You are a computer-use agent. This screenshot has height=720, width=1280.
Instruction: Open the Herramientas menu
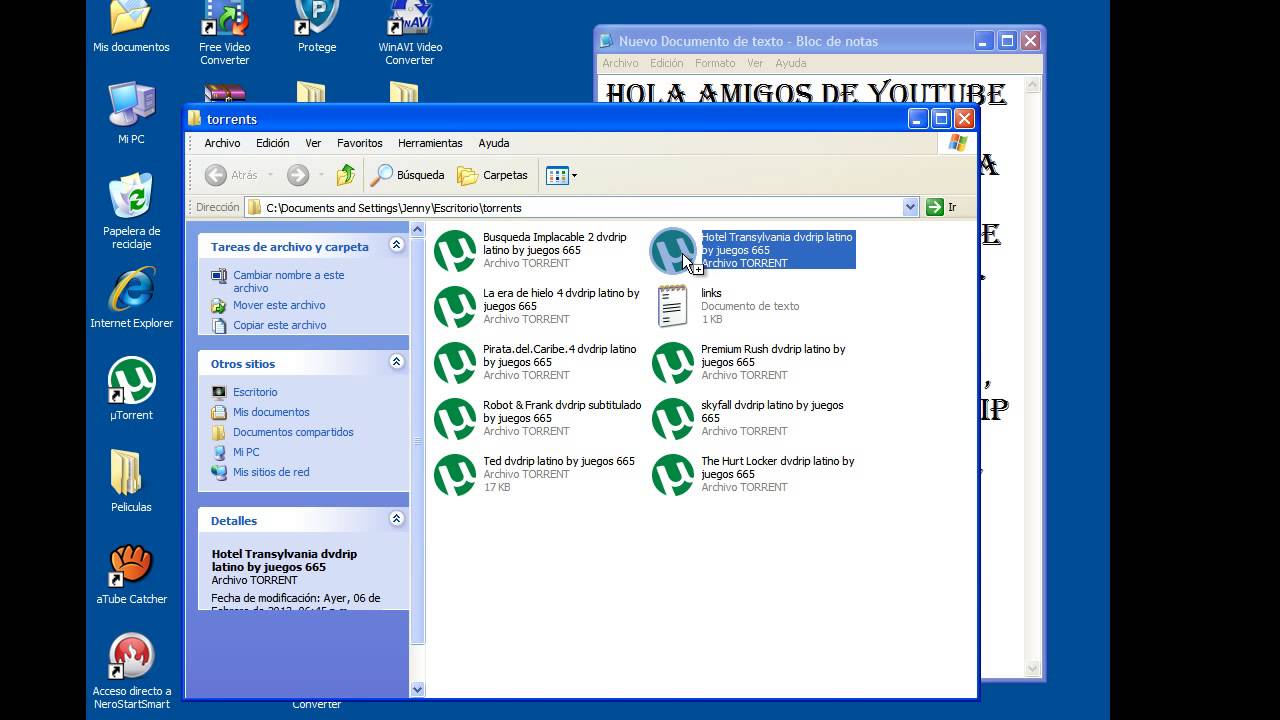430,143
